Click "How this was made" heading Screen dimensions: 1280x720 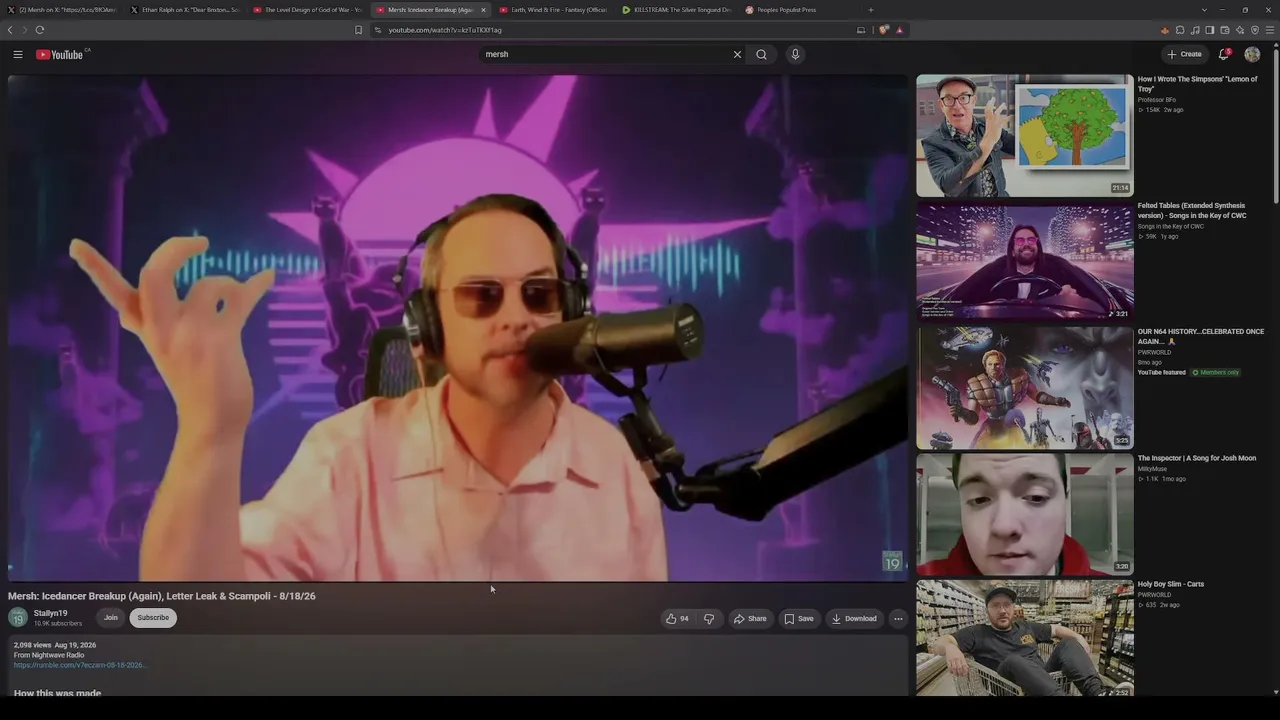57,693
